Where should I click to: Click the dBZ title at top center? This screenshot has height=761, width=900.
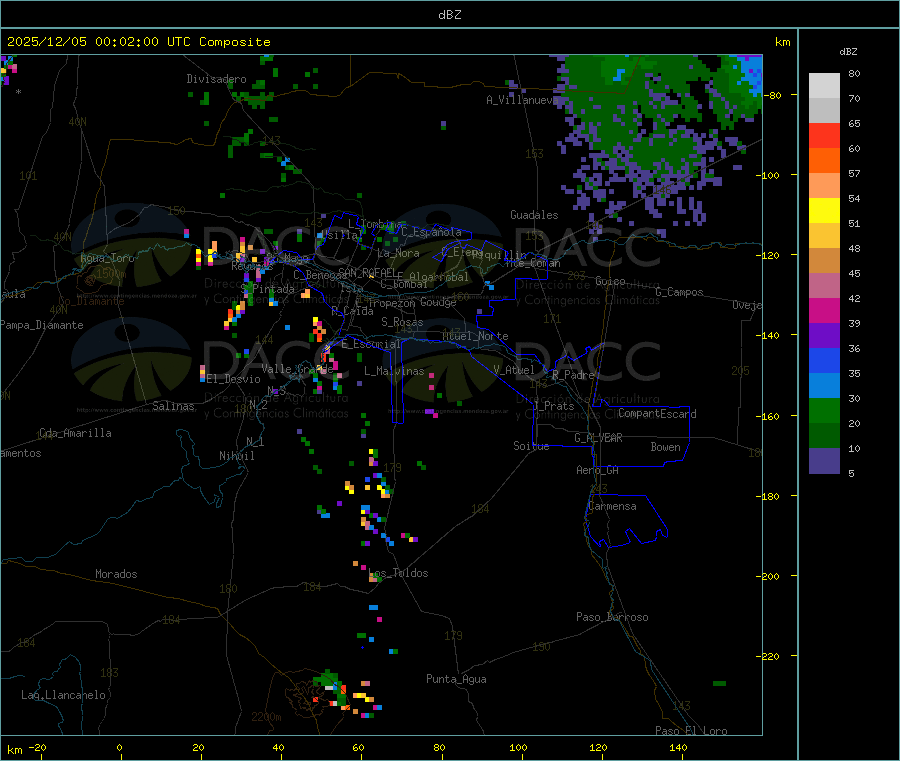[x=449, y=15]
